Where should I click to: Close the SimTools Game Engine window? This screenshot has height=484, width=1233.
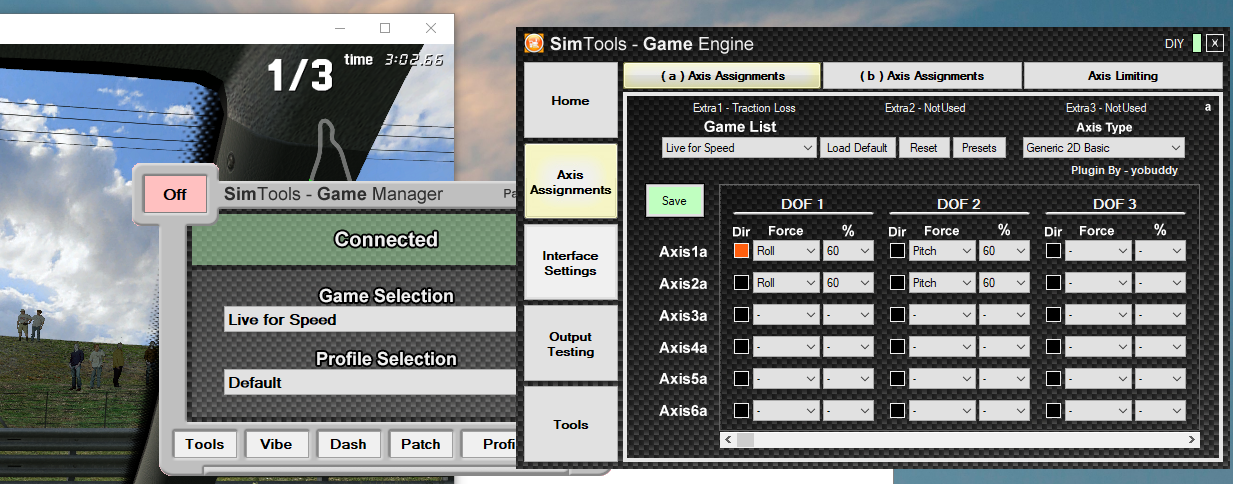(x=1214, y=43)
